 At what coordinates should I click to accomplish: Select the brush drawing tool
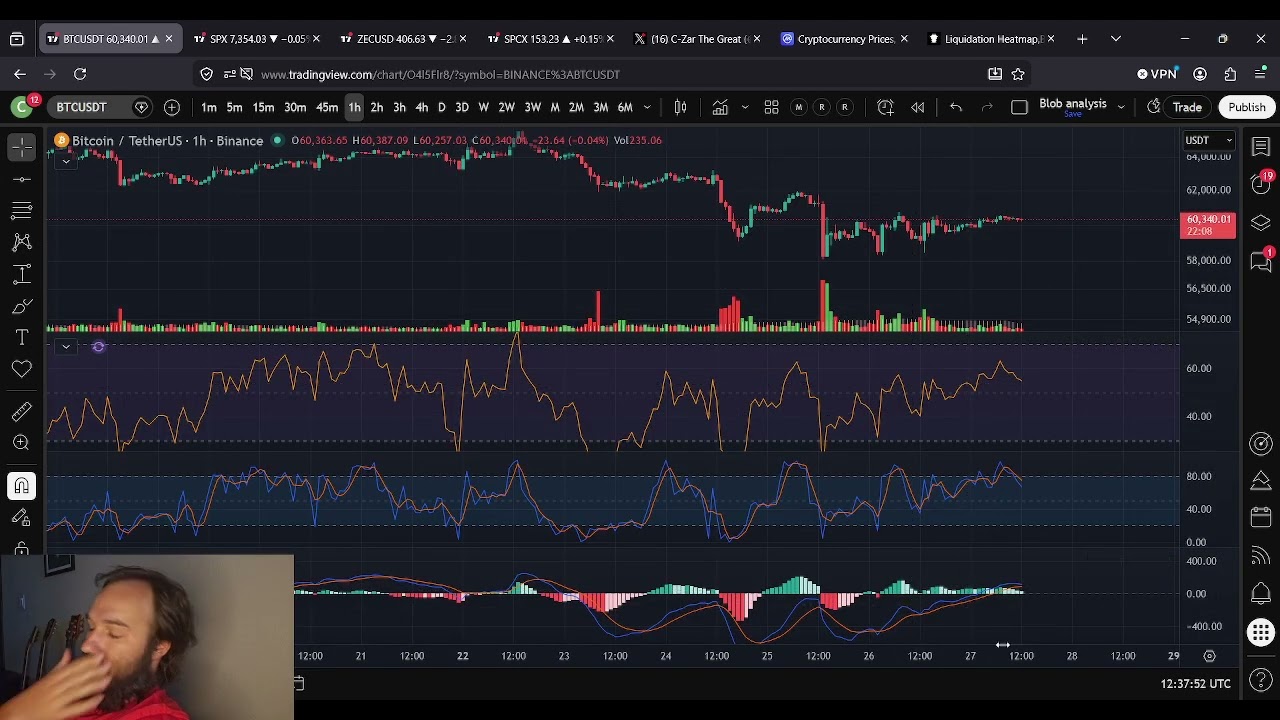tap(22, 306)
